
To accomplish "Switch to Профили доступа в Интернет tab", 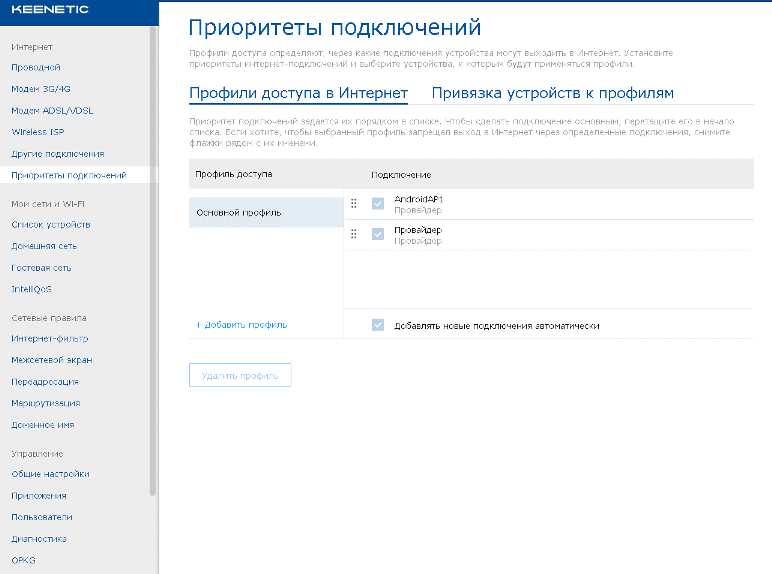I will (298, 93).
